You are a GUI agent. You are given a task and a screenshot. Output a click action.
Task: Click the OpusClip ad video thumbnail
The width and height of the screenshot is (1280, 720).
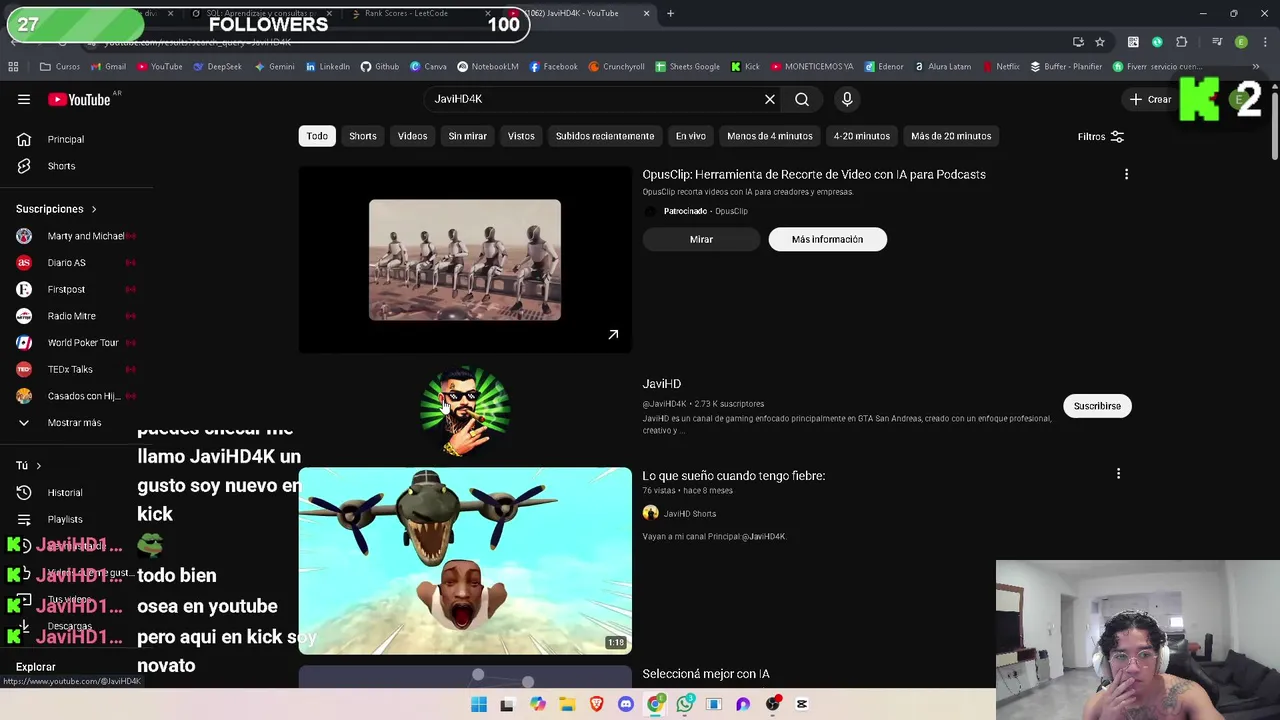pyautogui.click(x=465, y=259)
